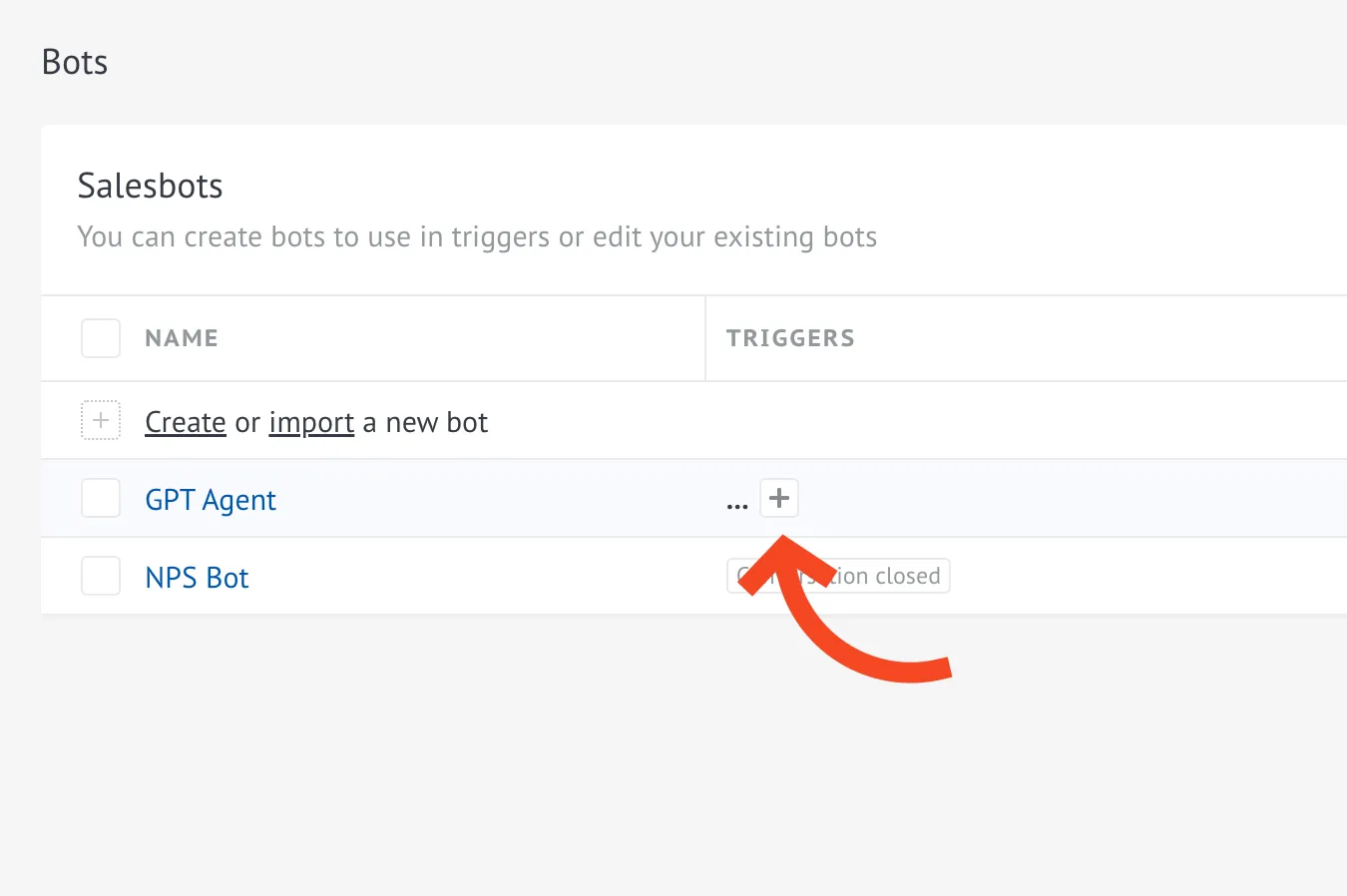Click the plus button in GPT Agent row
Viewport: 1347px width, 896px height.
click(779, 498)
